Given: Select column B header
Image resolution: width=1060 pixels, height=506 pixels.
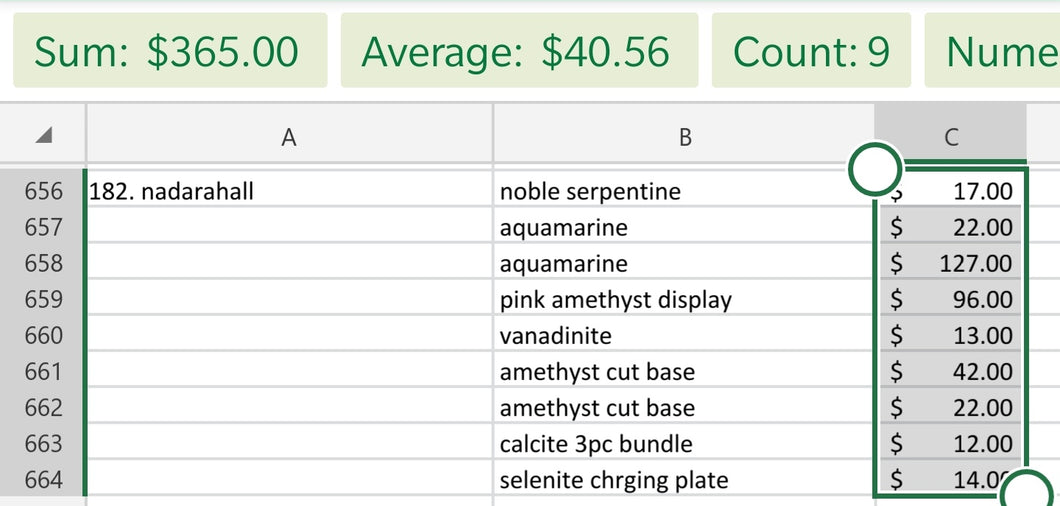Looking at the screenshot, I should (683, 134).
